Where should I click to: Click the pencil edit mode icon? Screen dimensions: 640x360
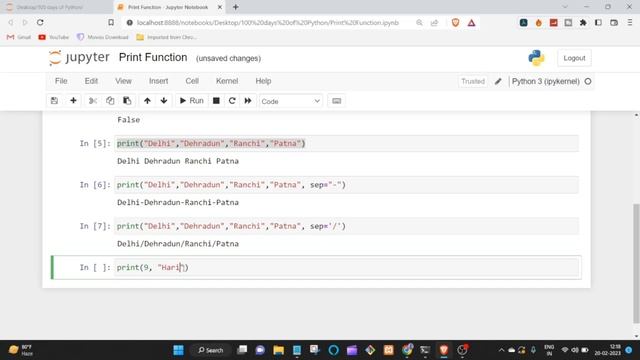pyautogui.click(x=498, y=82)
